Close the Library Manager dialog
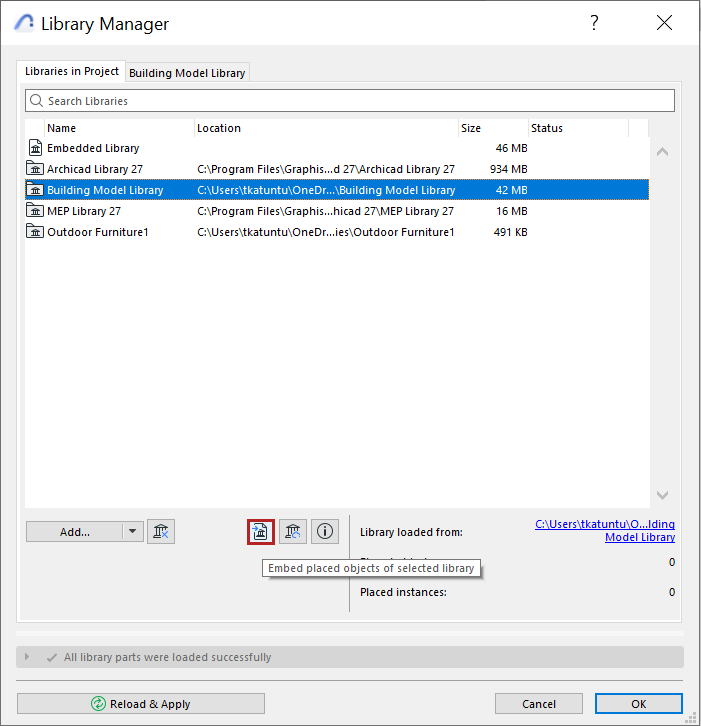701x726 pixels. (664, 22)
